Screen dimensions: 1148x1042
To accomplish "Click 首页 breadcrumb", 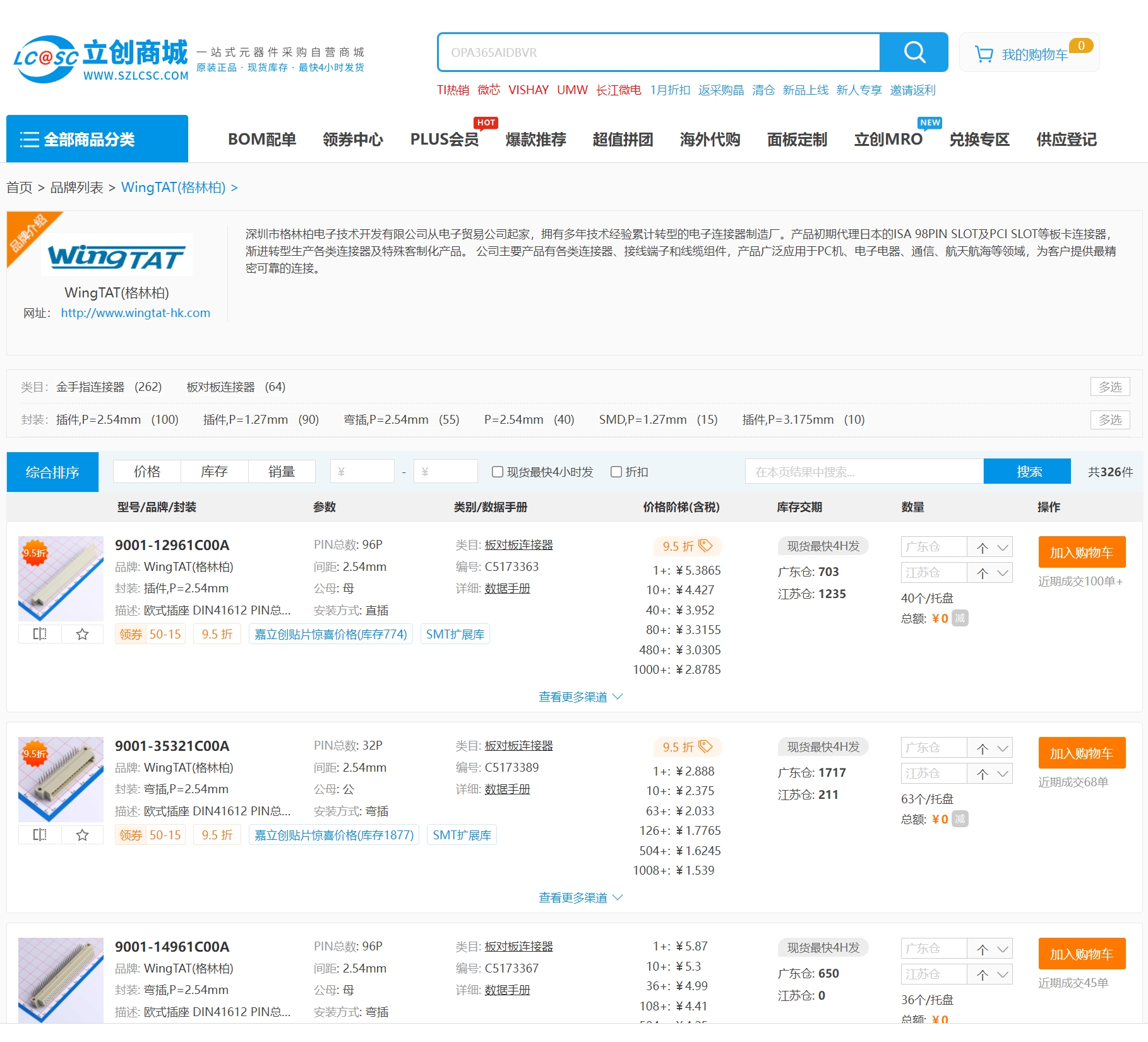I will tap(19, 188).
